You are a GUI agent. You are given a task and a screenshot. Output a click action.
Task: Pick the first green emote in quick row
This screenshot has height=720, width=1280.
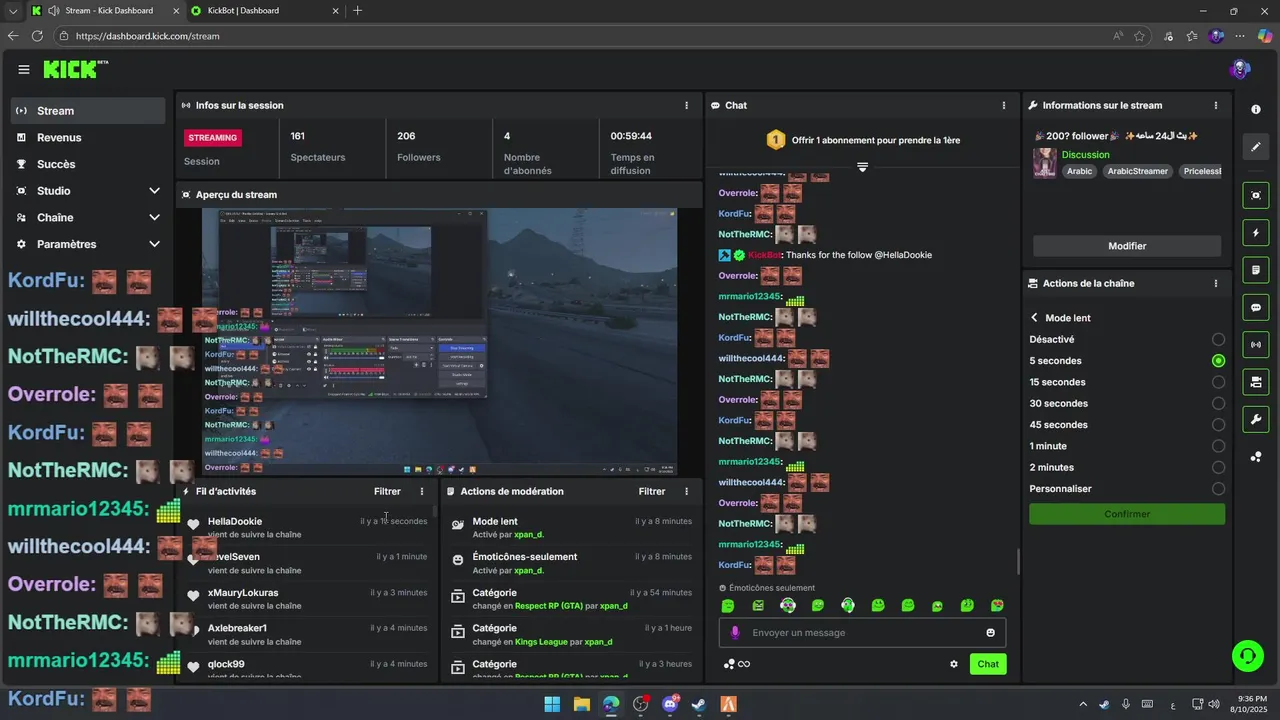[x=728, y=606]
